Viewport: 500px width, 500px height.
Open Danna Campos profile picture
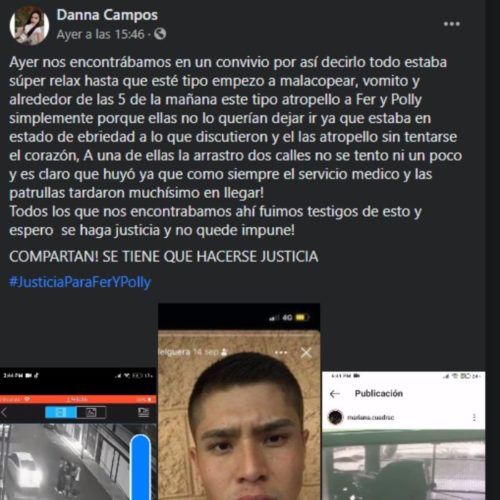(29, 26)
